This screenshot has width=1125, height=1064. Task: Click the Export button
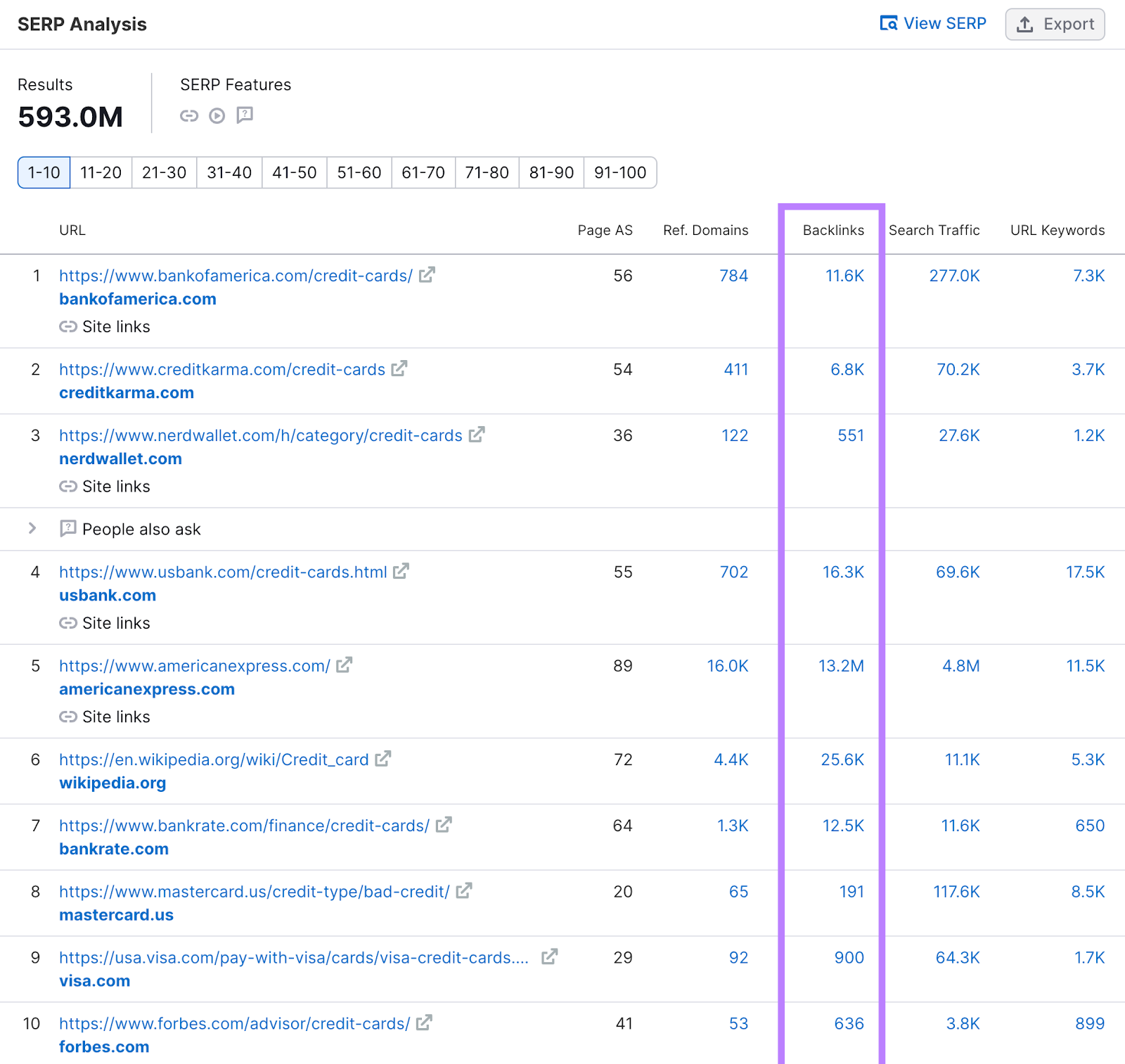(x=1055, y=24)
